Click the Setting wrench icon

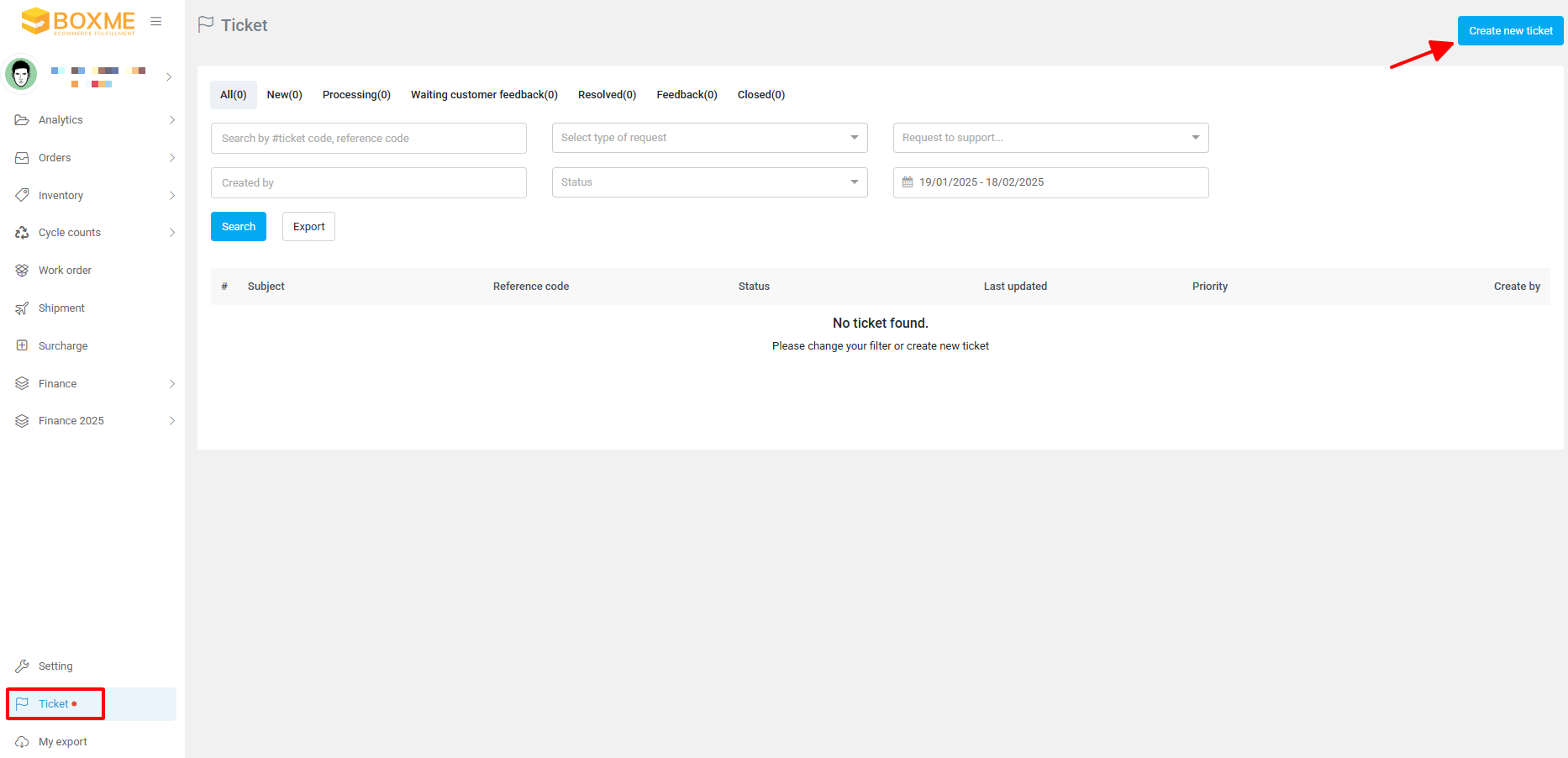22,666
